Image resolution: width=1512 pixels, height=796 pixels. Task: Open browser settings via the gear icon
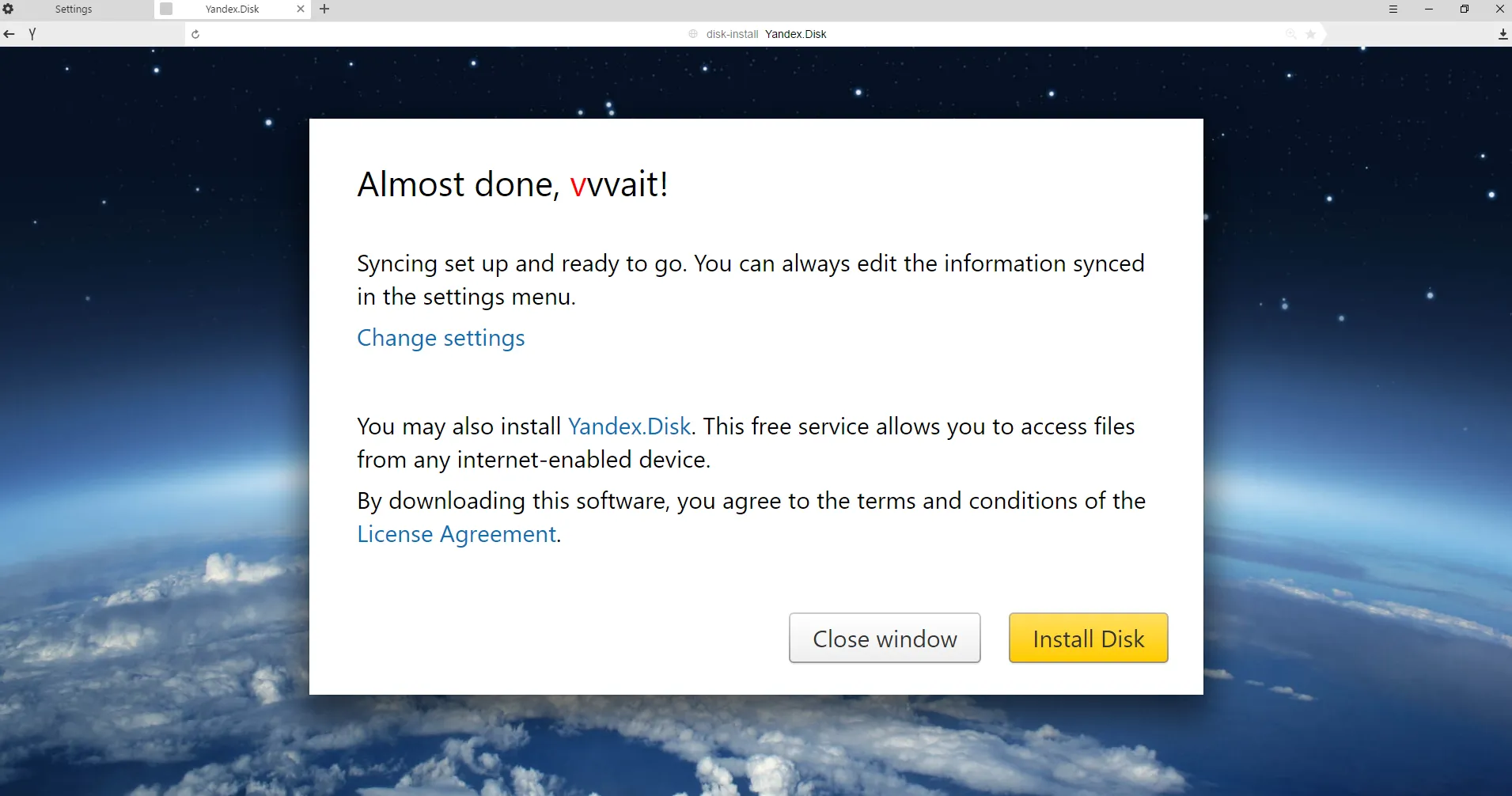tap(9, 9)
